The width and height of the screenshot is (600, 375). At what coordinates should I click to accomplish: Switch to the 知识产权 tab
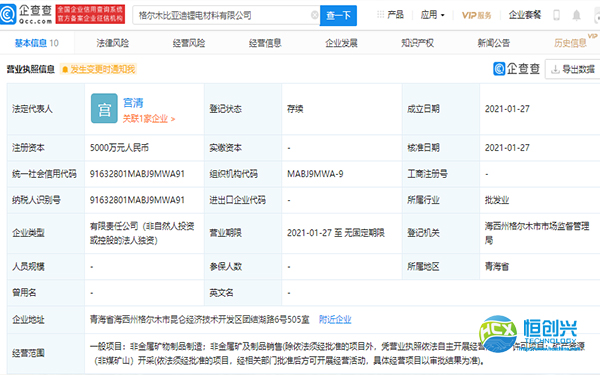tap(417, 43)
